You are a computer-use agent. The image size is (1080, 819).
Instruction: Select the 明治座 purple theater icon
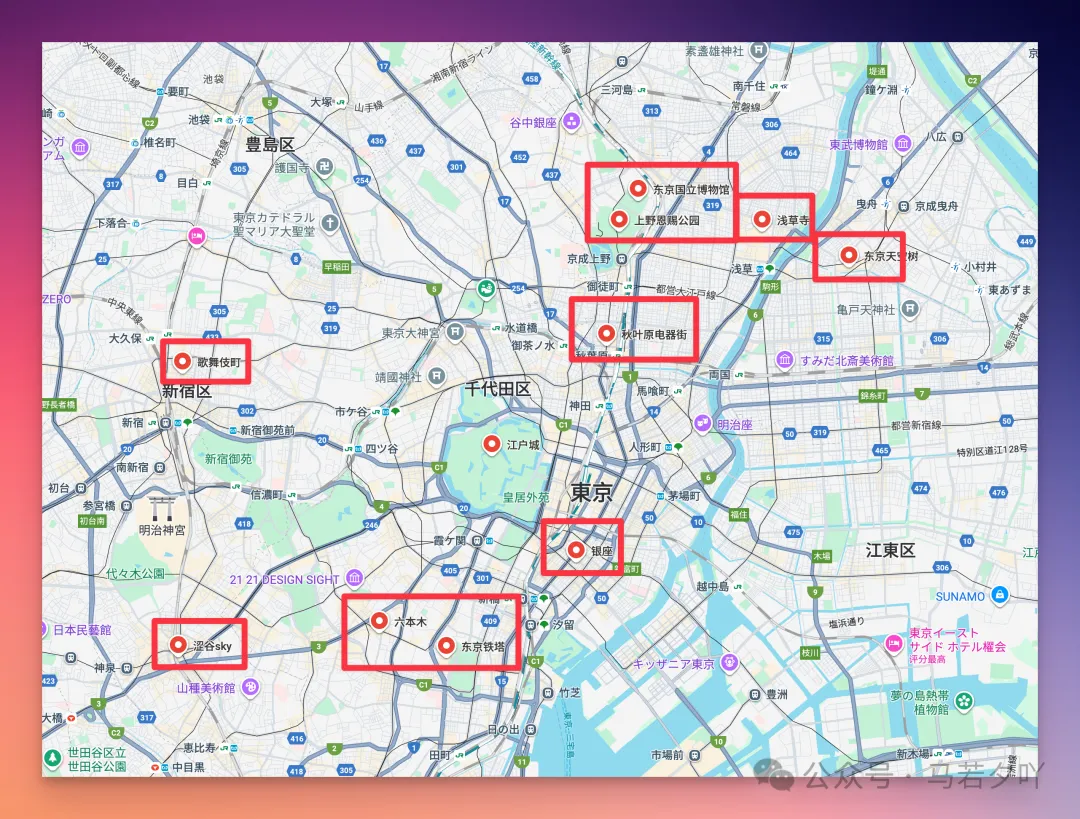click(704, 423)
